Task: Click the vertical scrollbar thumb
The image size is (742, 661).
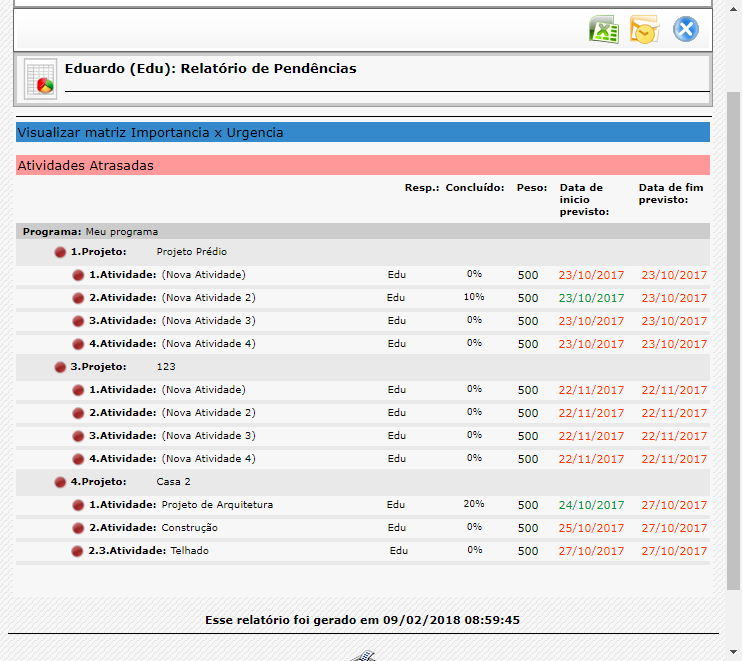Action: (x=733, y=341)
